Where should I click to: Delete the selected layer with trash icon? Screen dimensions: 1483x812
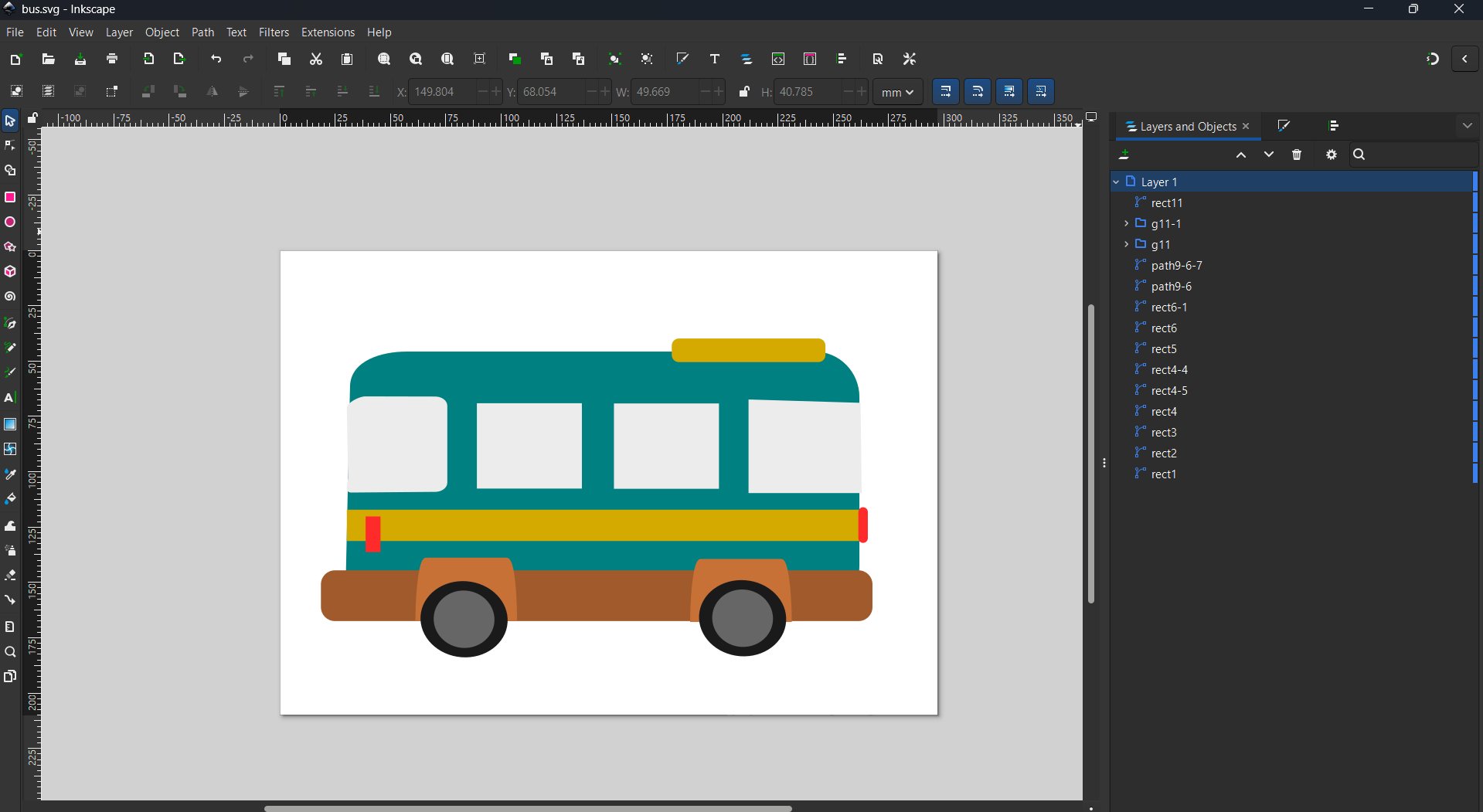click(x=1297, y=155)
